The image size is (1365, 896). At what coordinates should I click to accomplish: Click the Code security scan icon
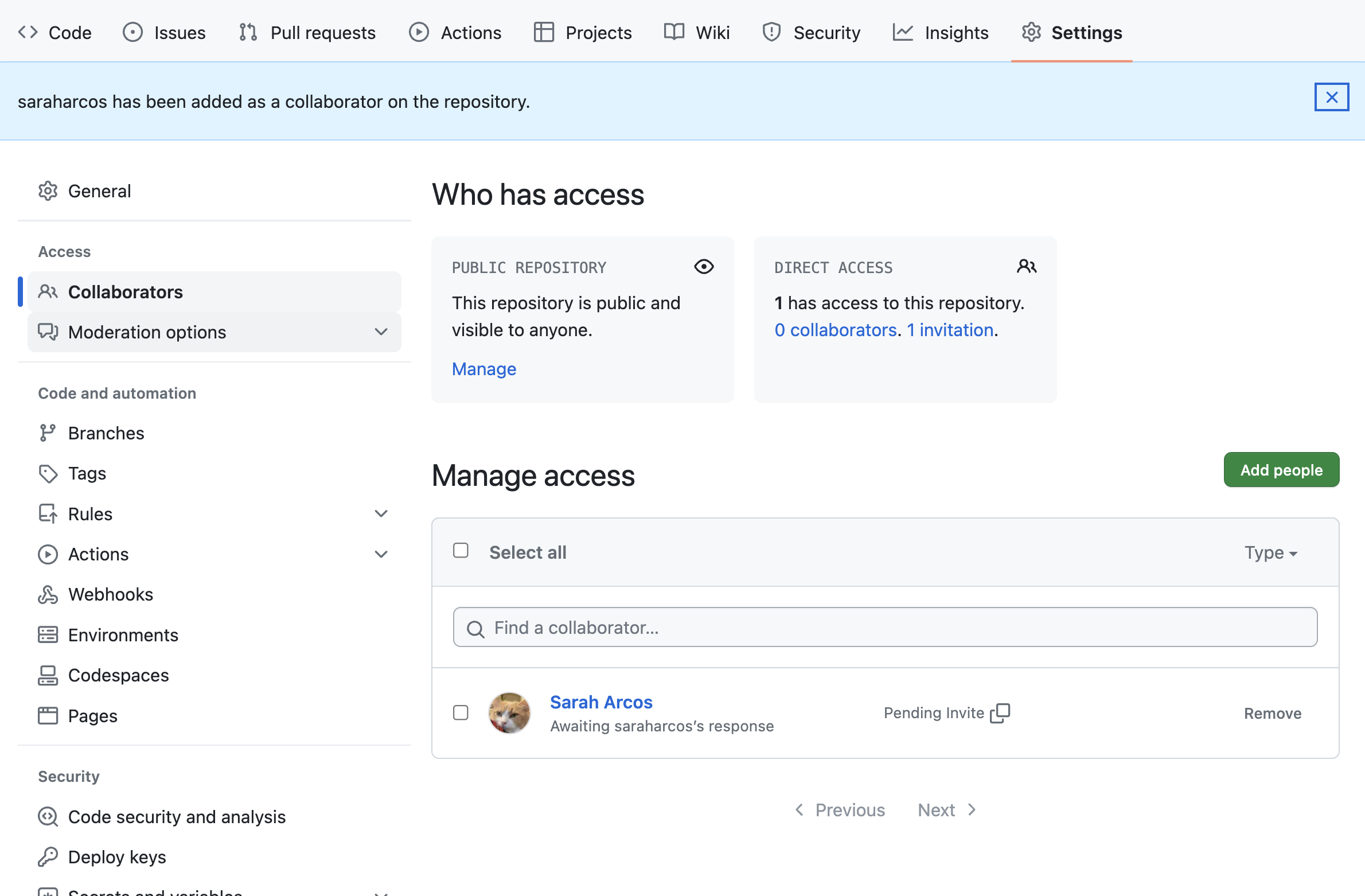pyautogui.click(x=48, y=817)
